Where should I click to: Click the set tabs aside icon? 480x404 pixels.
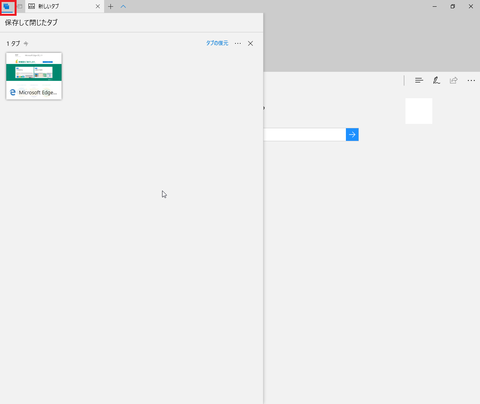[x=20, y=6]
